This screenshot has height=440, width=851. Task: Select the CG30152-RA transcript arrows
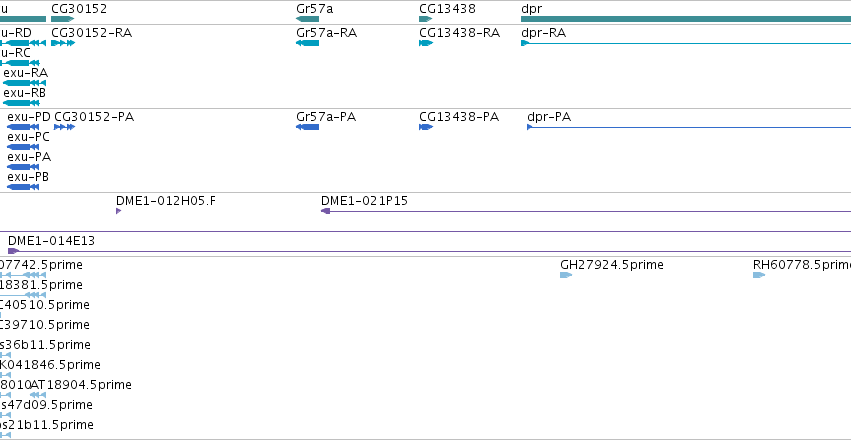pos(63,43)
